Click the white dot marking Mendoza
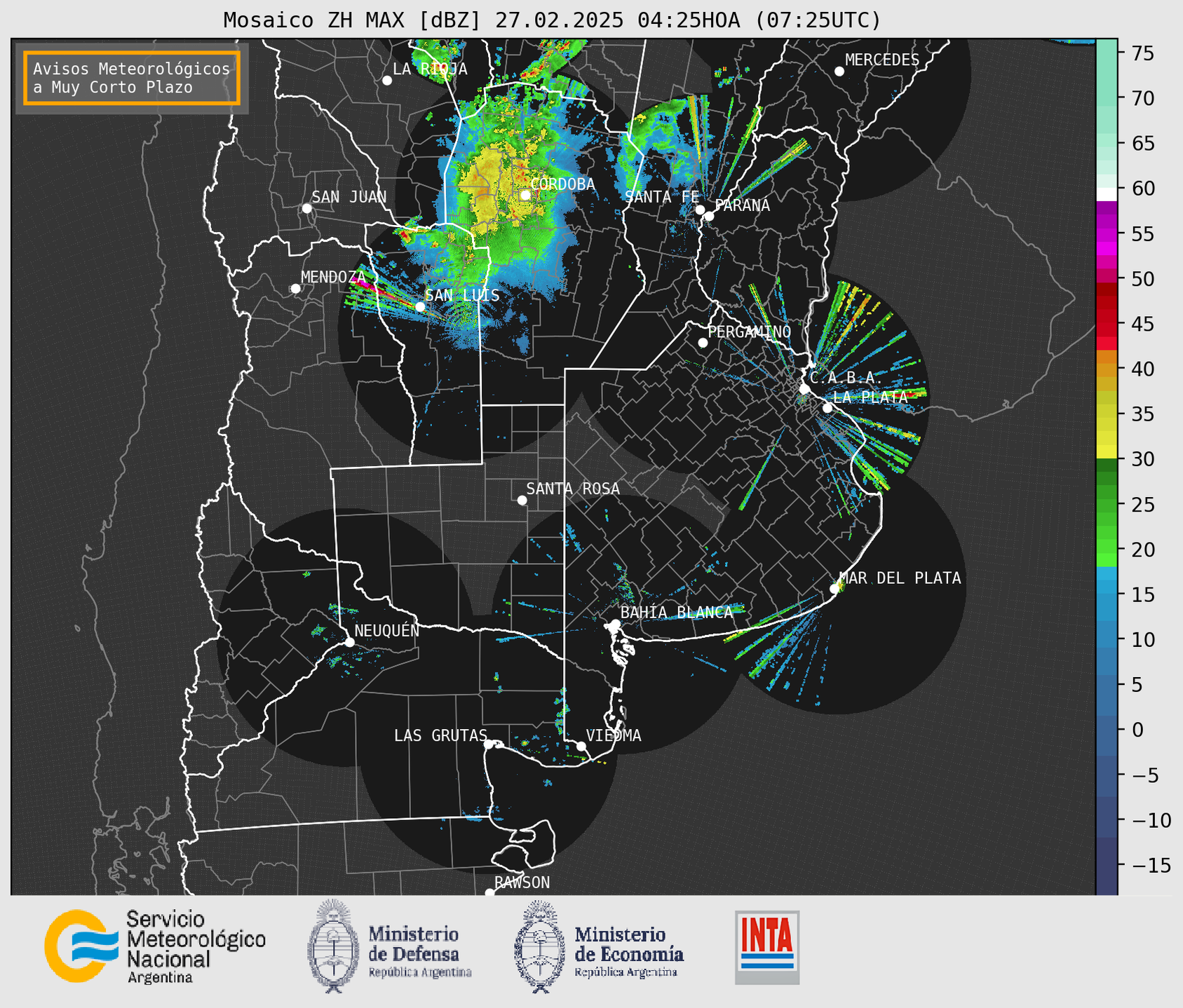 [x=296, y=289]
